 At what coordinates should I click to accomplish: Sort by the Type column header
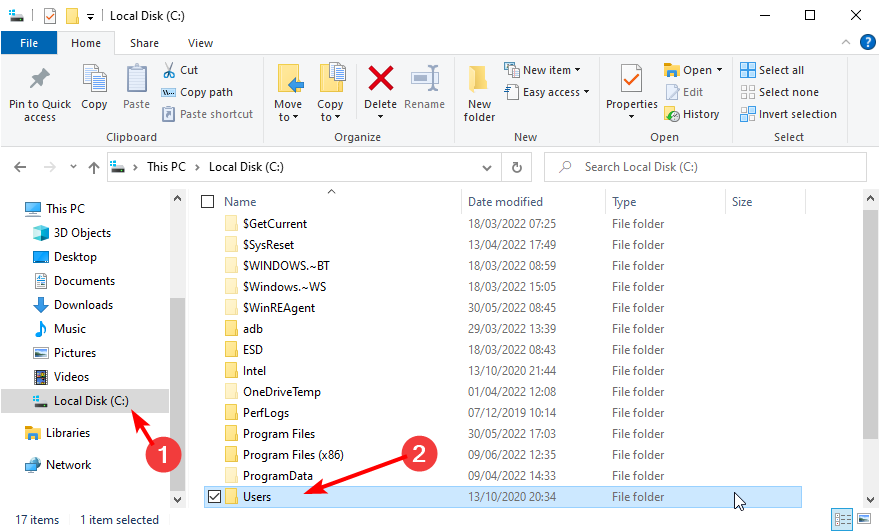click(x=624, y=201)
